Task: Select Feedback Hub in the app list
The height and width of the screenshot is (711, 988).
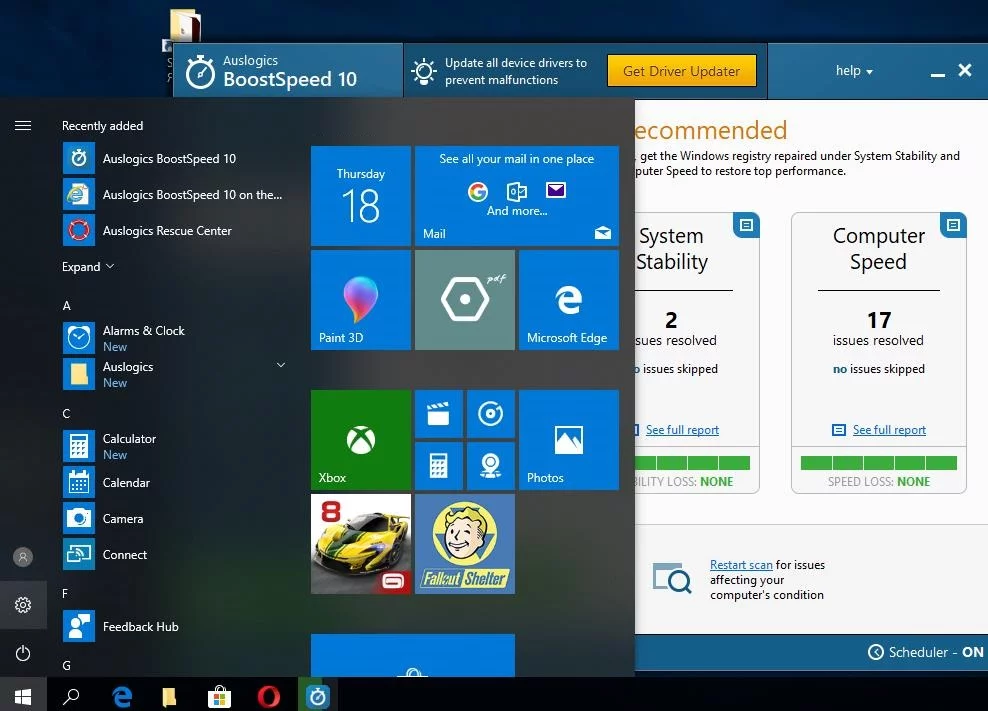Action: [140, 627]
